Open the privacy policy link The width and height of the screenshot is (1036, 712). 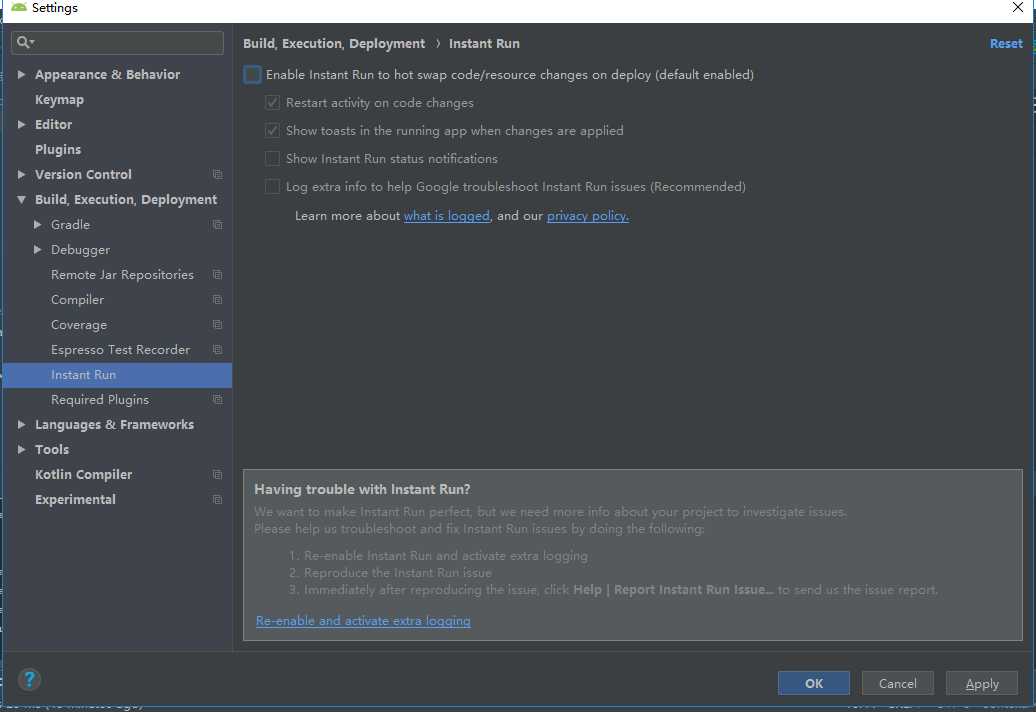[x=587, y=216]
